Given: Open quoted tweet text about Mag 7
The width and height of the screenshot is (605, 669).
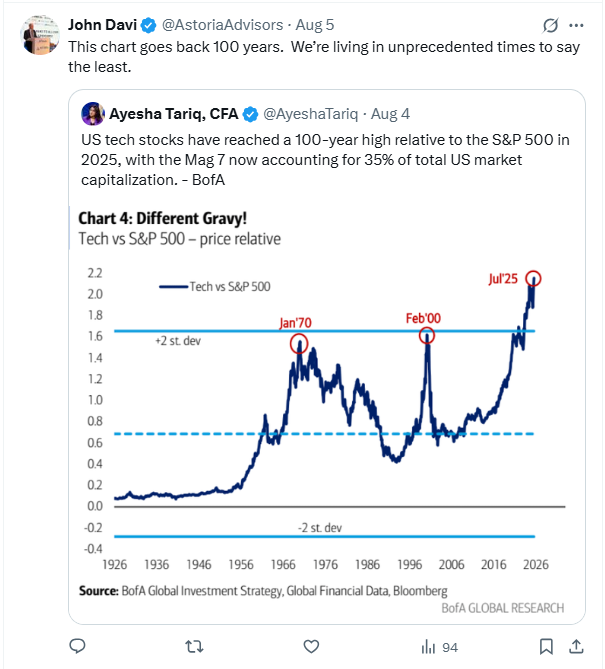Looking at the screenshot, I should tap(325, 160).
